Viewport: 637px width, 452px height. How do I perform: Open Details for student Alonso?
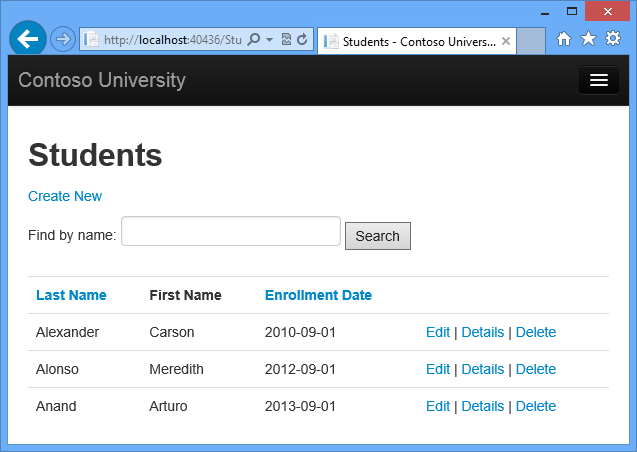tap(483, 369)
